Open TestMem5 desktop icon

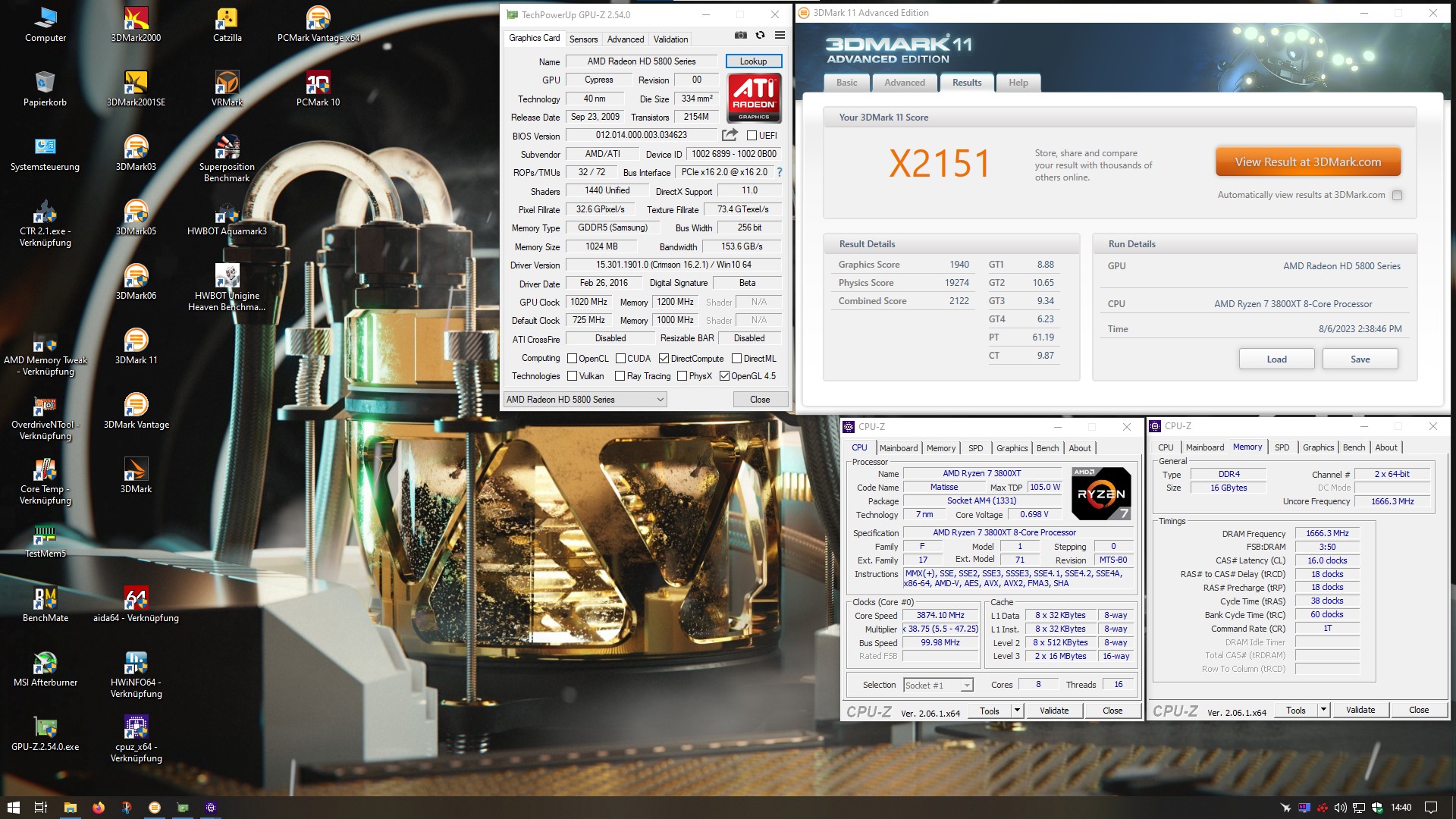pyautogui.click(x=45, y=540)
